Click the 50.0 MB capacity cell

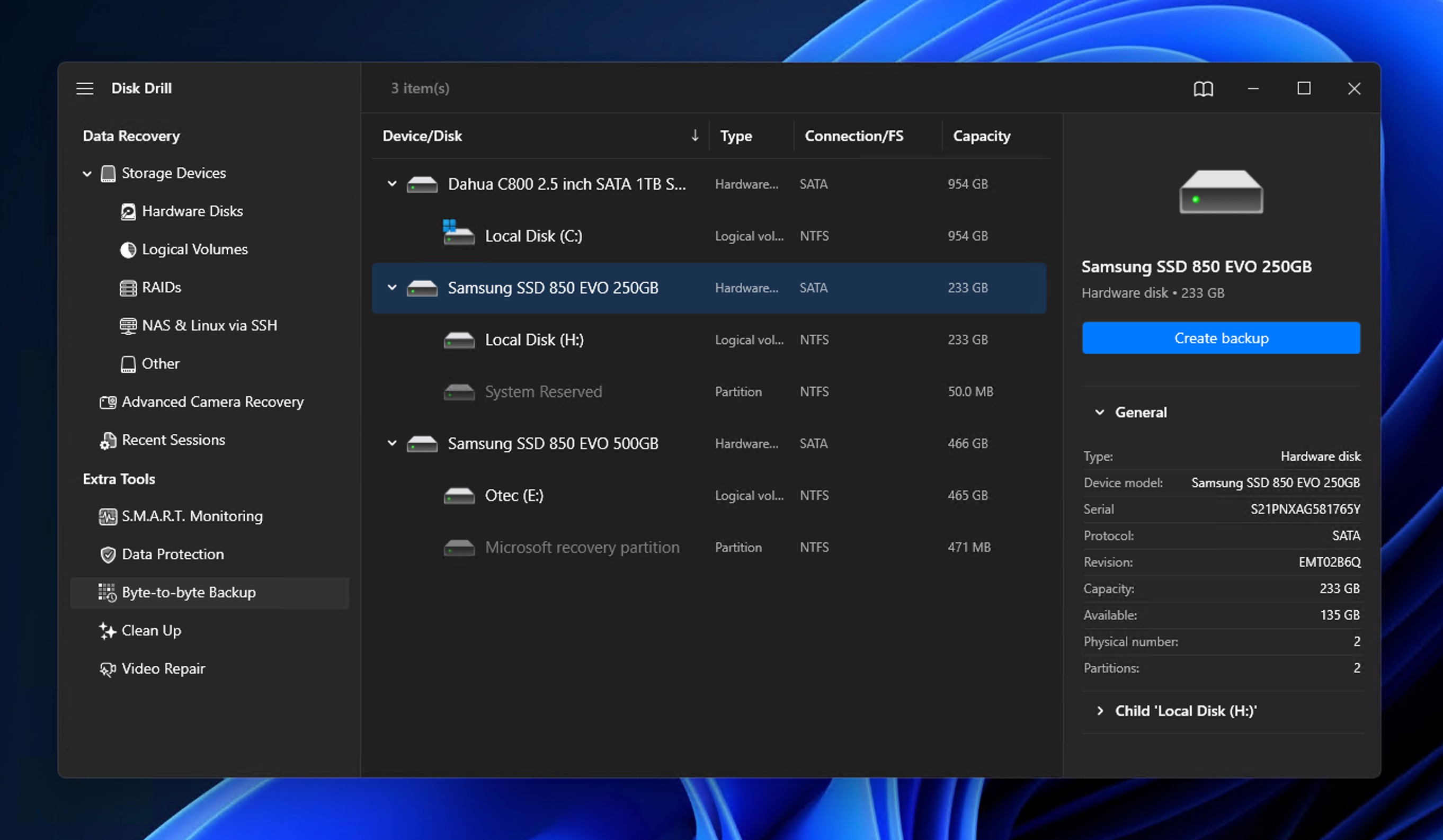pos(970,392)
